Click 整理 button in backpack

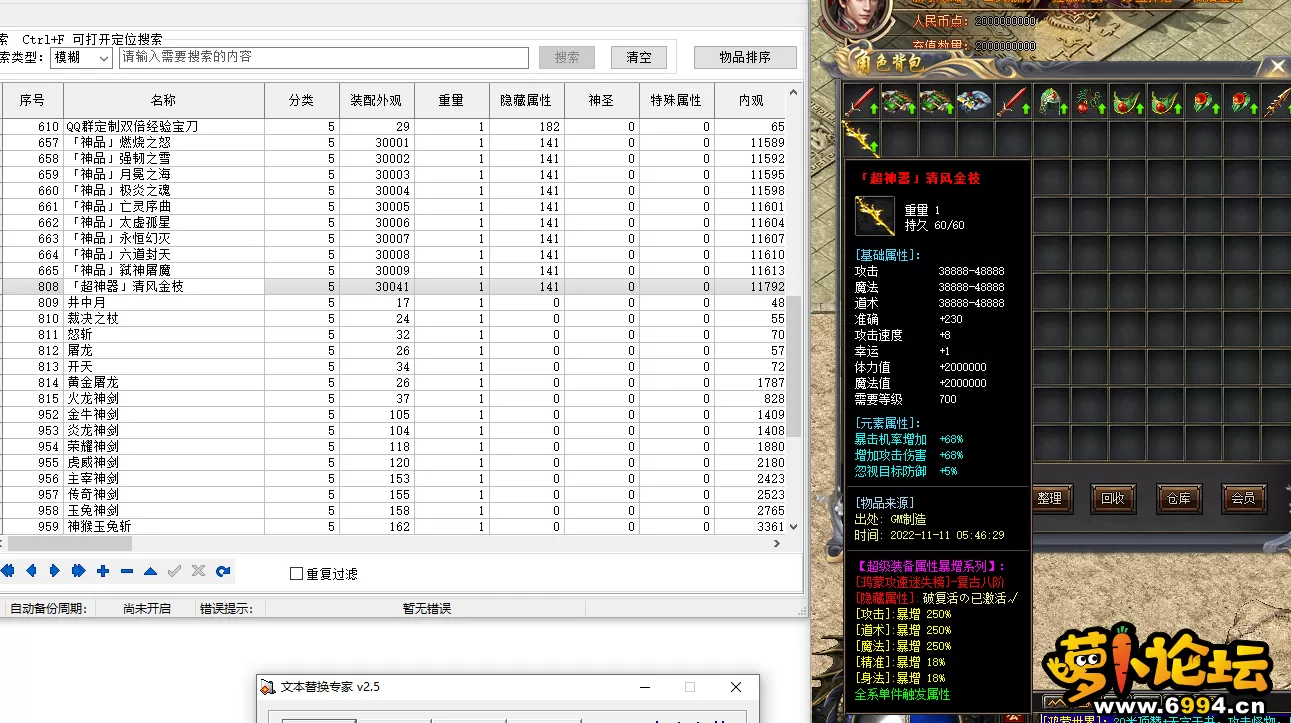(x=1050, y=498)
